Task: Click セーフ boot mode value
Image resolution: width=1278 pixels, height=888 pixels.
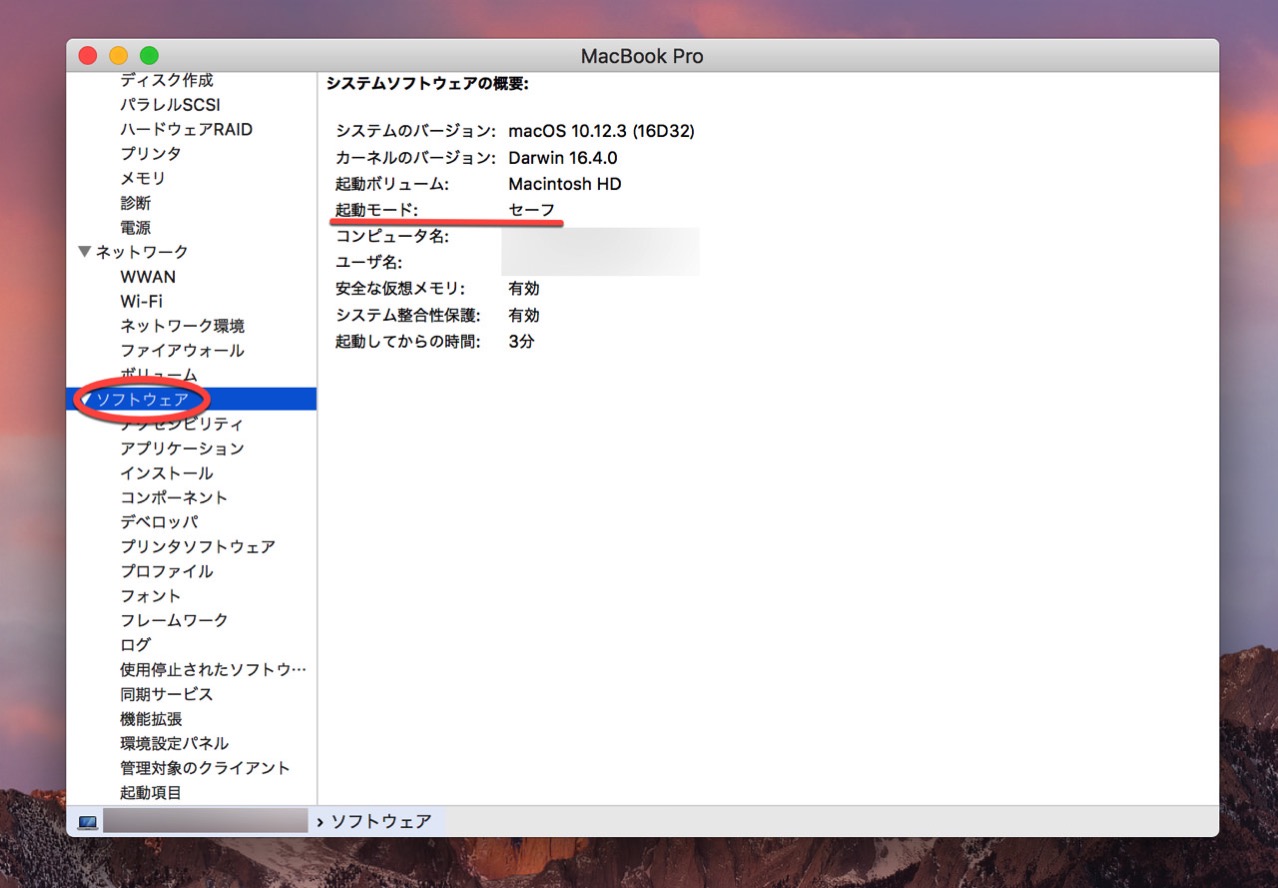Action: click(531, 210)
